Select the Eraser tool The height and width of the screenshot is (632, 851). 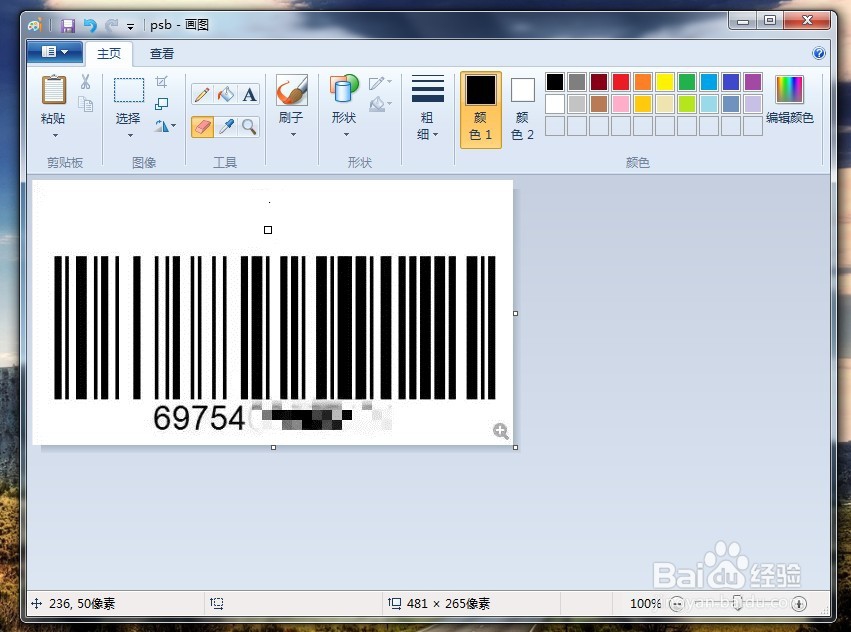coord(202,127)
